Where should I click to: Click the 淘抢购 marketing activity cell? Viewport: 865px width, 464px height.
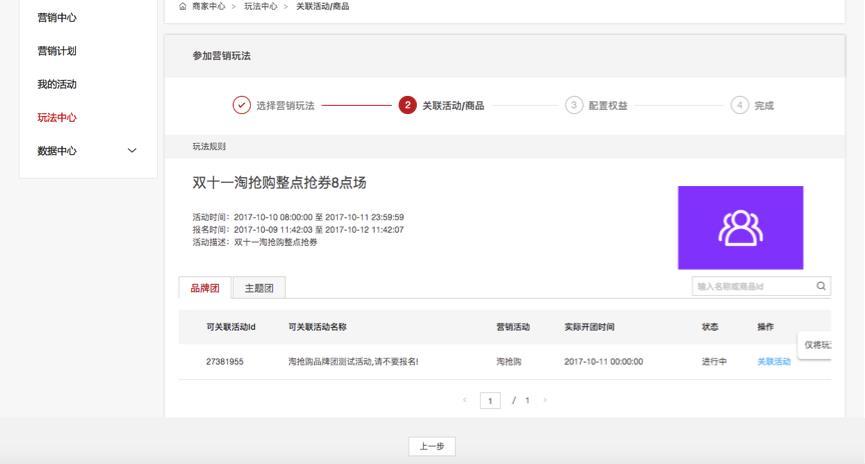pyautogui.click(x=509, y=361)
